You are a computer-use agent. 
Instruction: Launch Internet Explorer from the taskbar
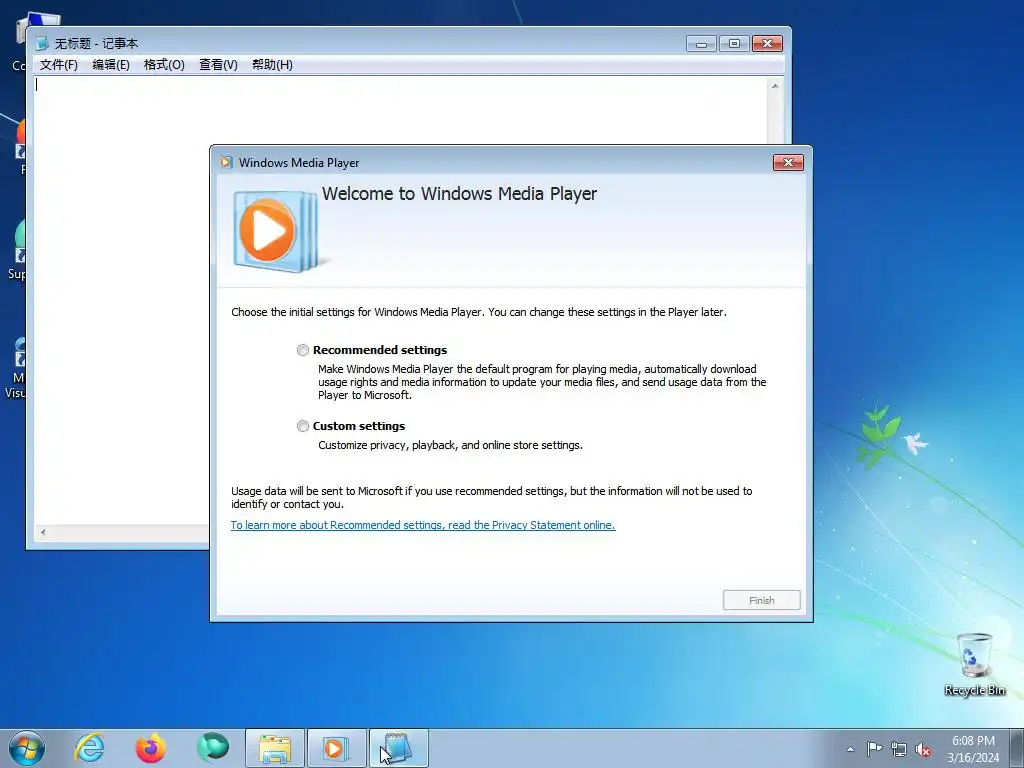coord(89,748)
